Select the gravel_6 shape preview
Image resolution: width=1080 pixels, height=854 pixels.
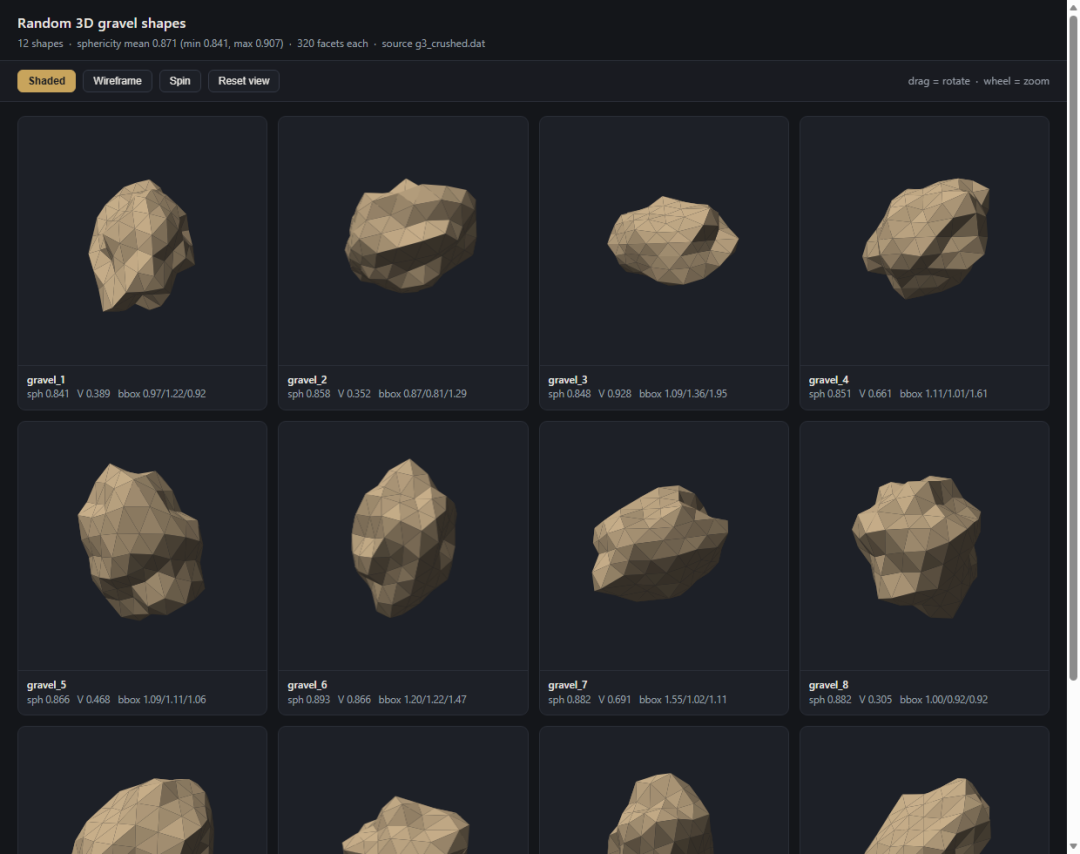(x=403, y=546)
